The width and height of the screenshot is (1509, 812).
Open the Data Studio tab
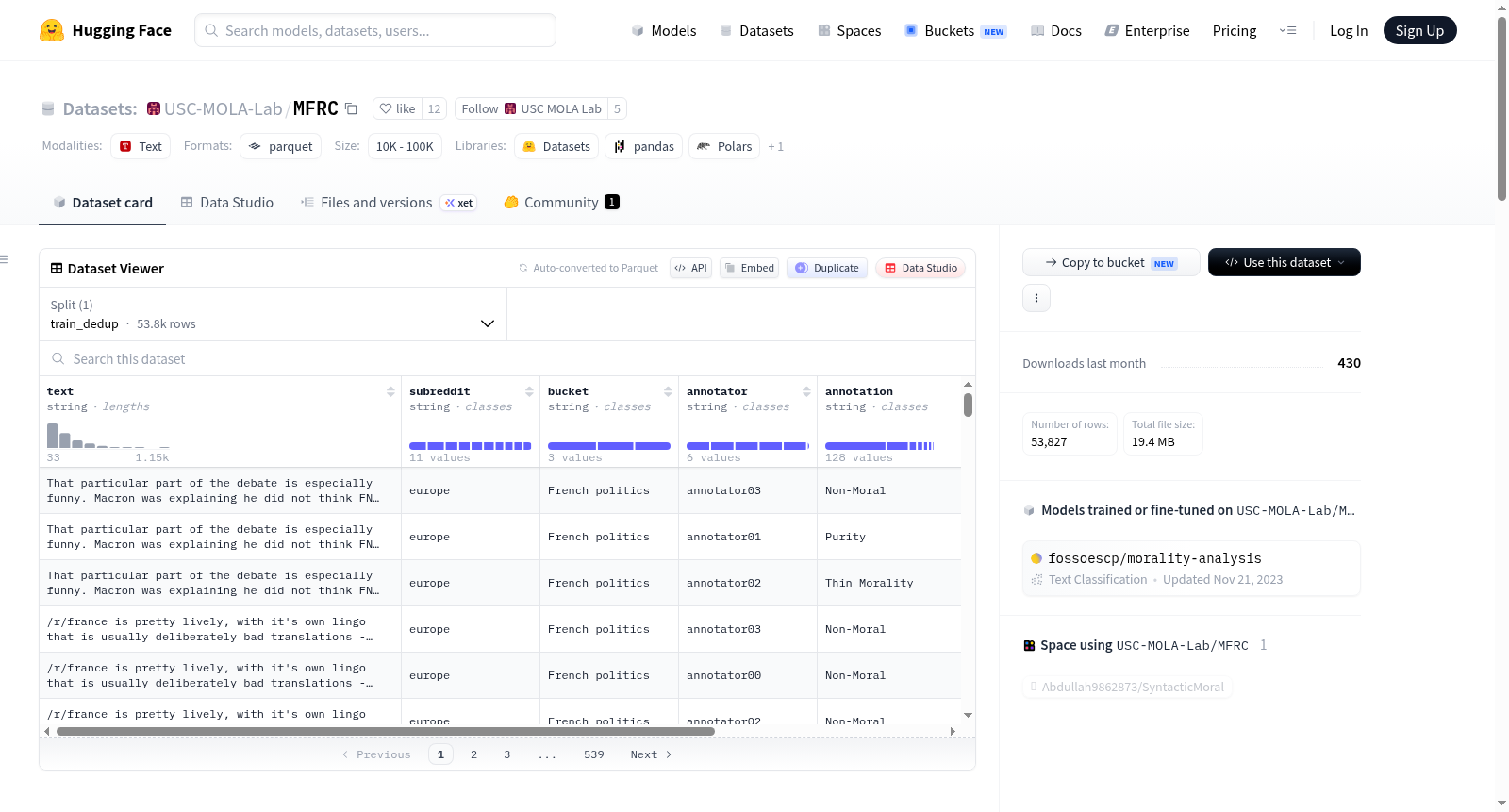coord(227,203)
